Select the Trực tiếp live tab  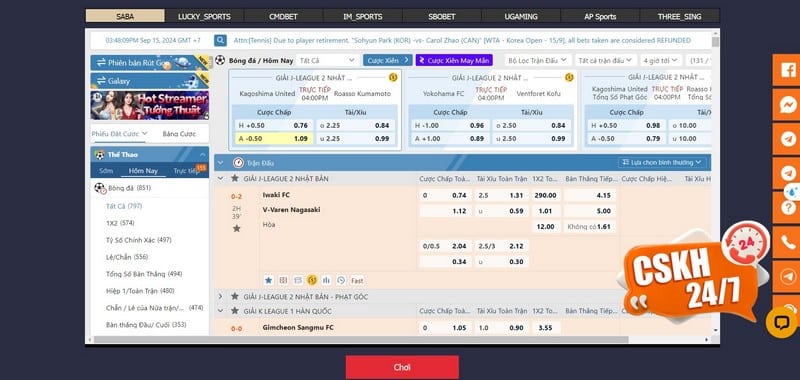[186, 171]
